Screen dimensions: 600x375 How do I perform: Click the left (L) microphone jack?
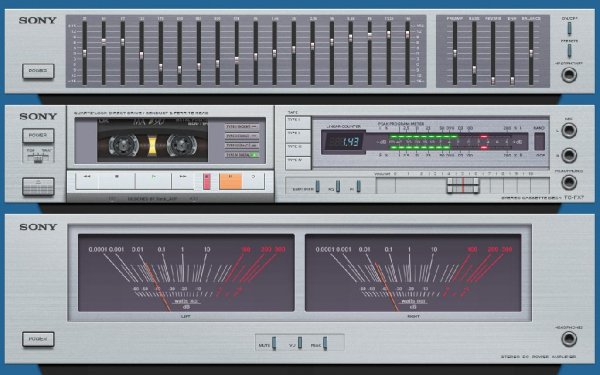coord(569,130)
